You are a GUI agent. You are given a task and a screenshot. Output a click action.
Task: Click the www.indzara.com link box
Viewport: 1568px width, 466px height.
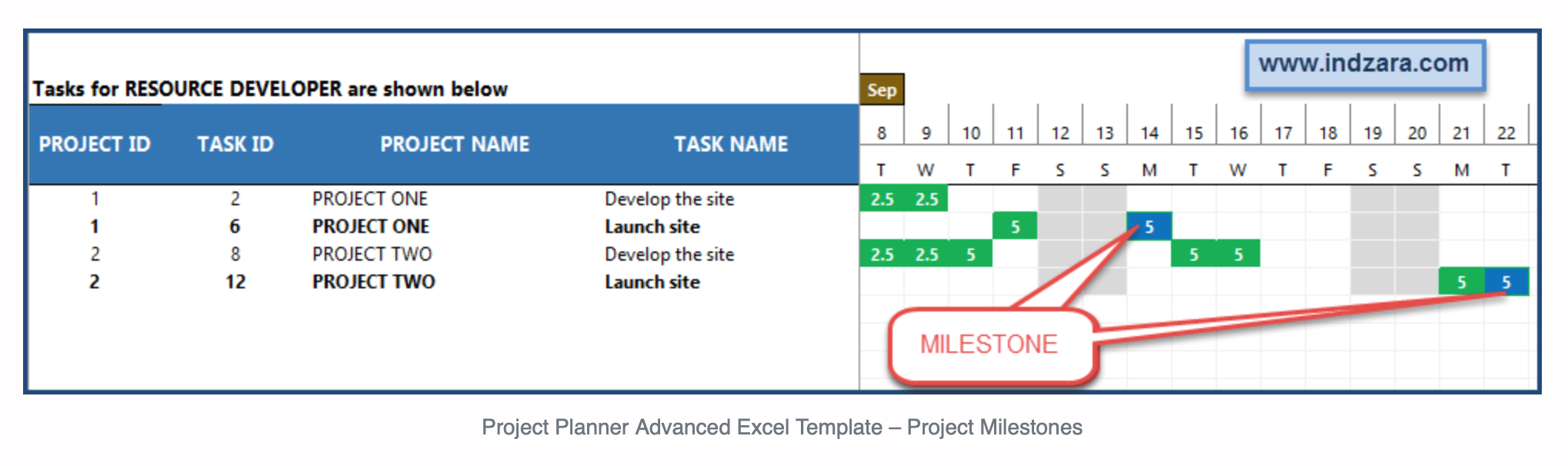point(1365,65)
